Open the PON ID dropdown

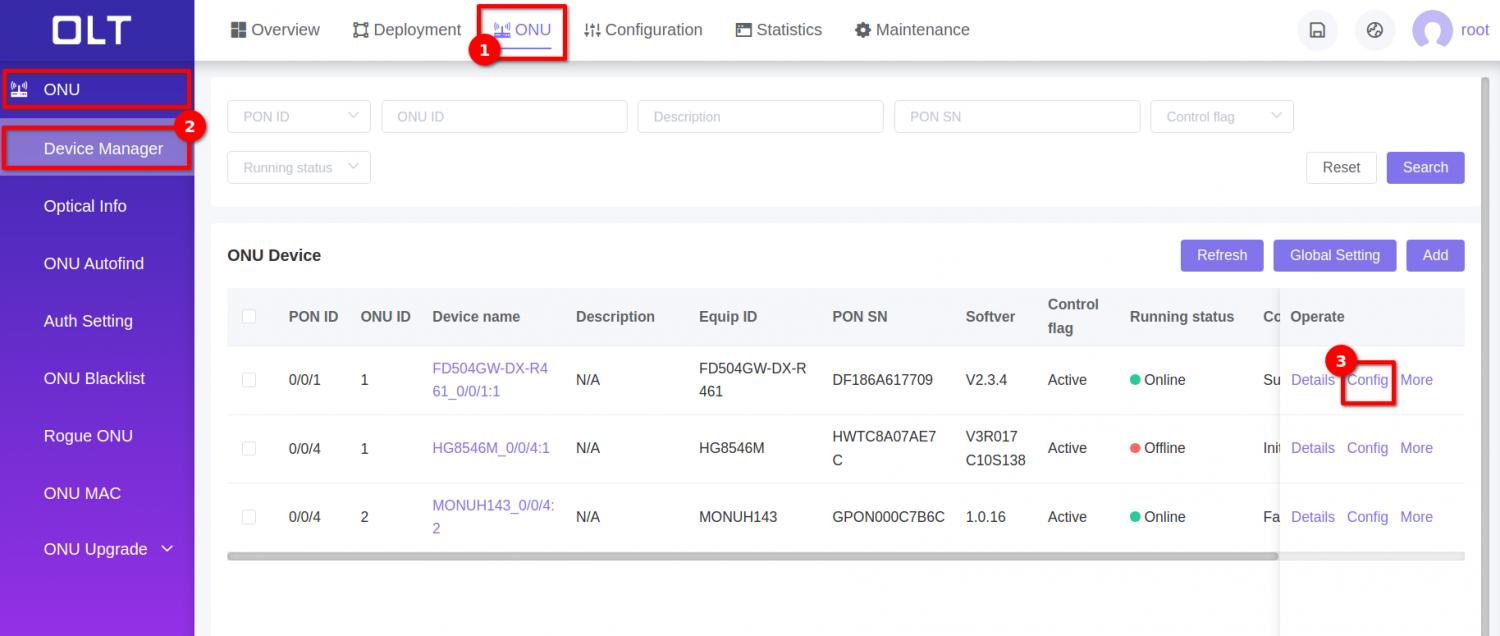(x=298, y=116)
